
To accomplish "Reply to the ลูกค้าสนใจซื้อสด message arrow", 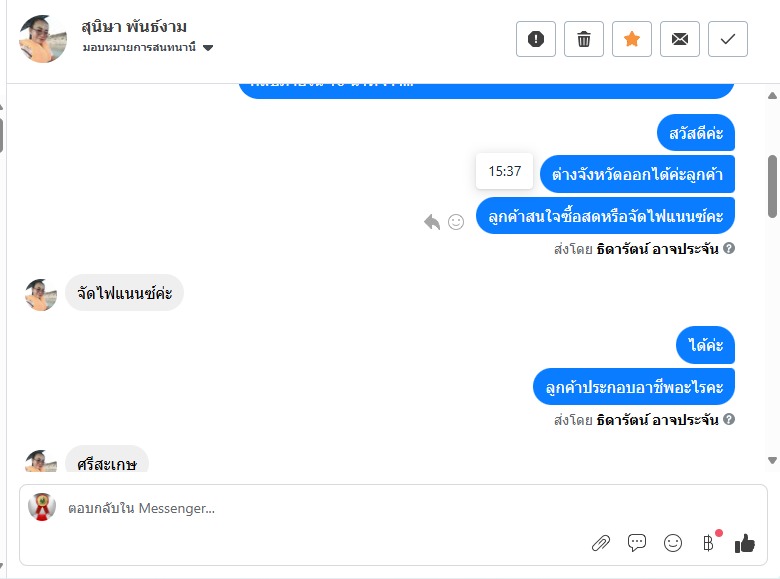I will (x=432, y=222).
